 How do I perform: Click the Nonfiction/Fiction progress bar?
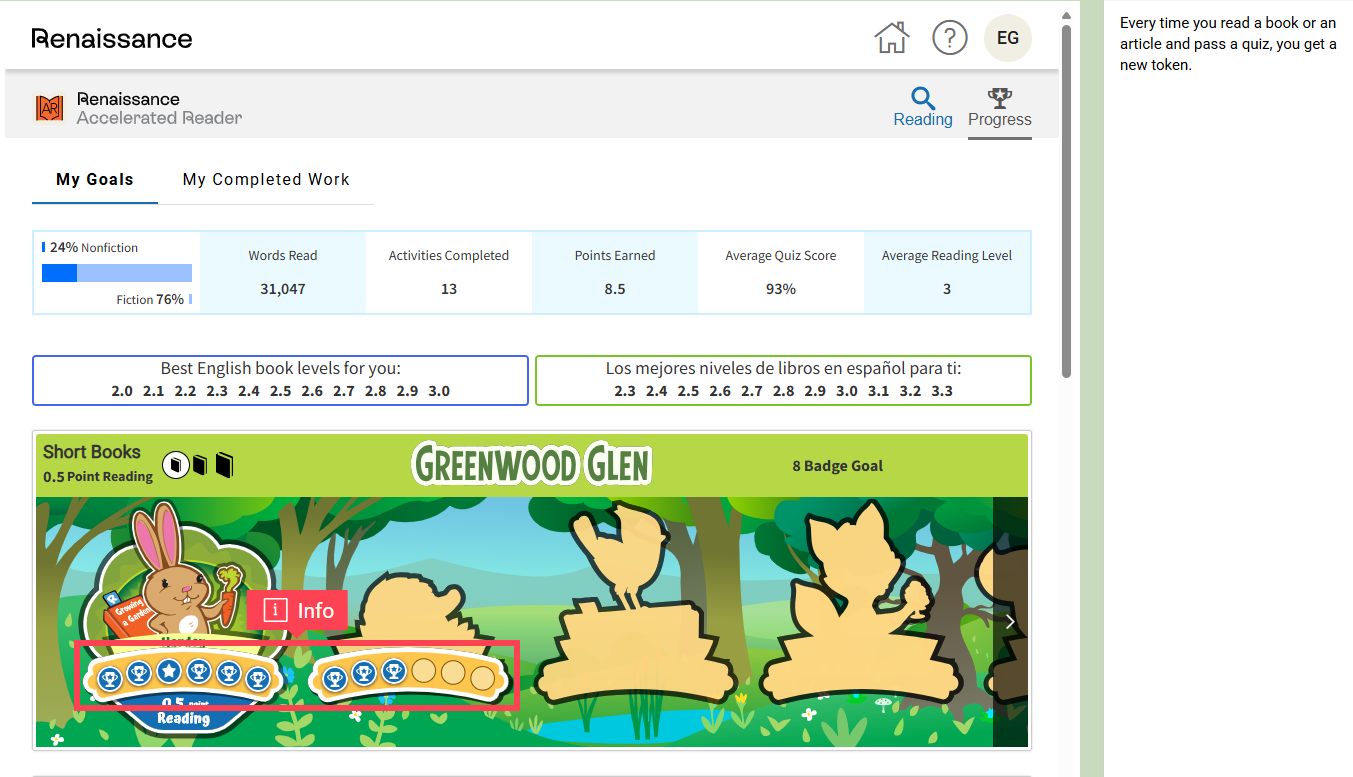[x=116, y=272]
